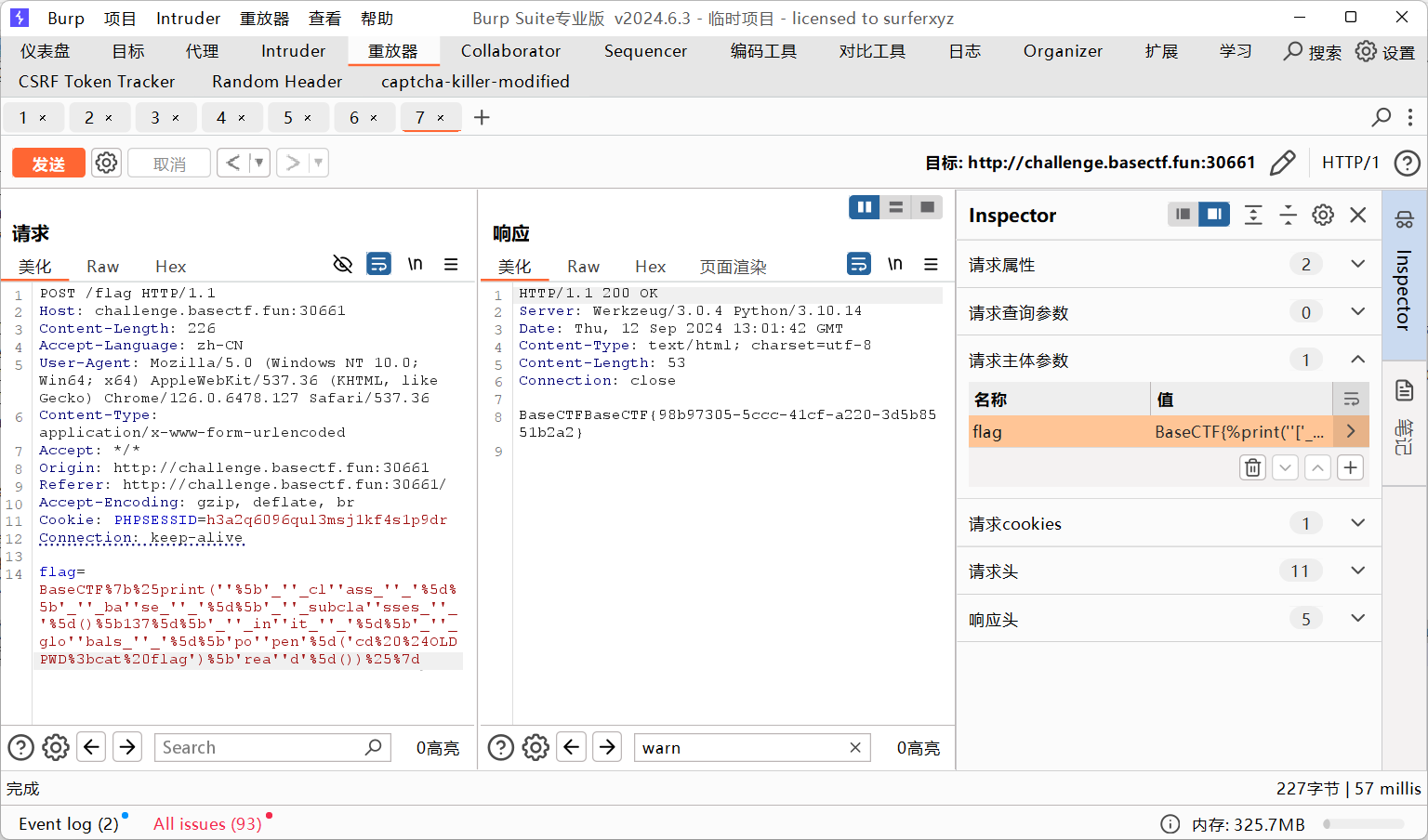Screen dimensions: 1428x840
Task: Toggle newline display in request editor
Action: tap(416, 265)
